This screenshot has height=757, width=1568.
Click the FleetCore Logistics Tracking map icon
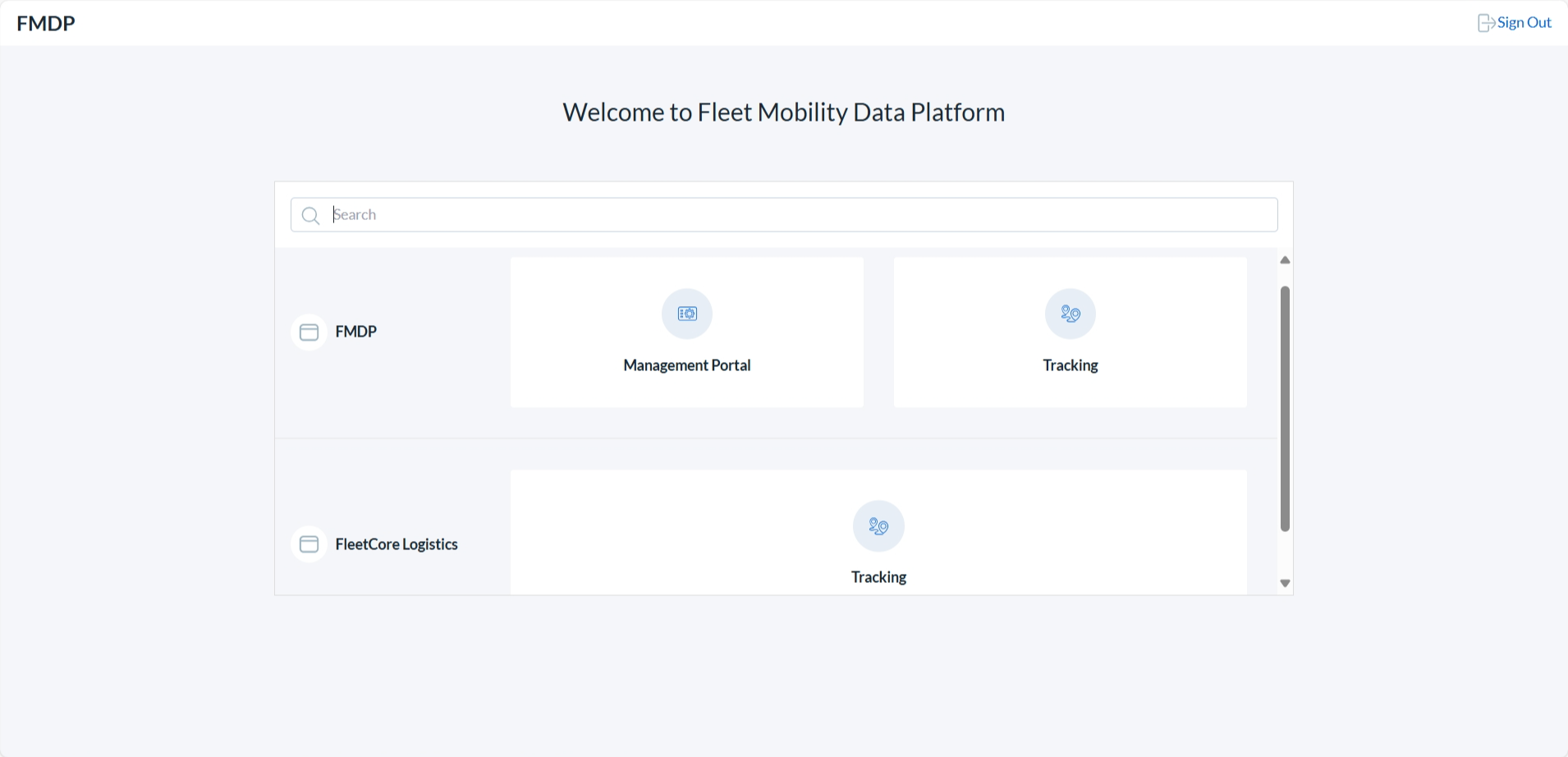coord(878,526)
